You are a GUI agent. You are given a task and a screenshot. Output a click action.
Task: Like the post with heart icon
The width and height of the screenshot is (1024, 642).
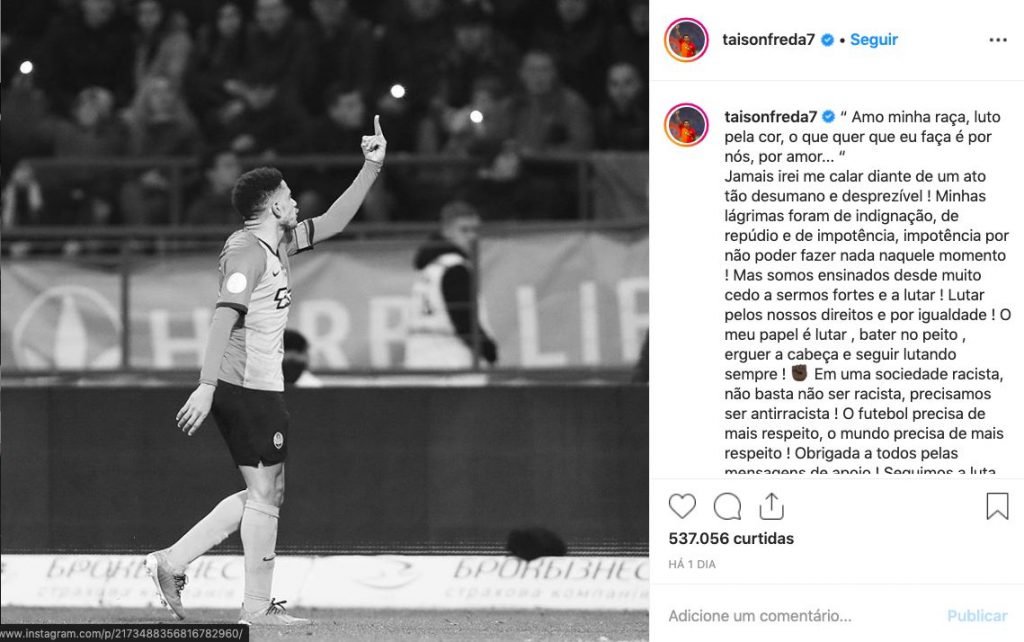tap(682, 506)
